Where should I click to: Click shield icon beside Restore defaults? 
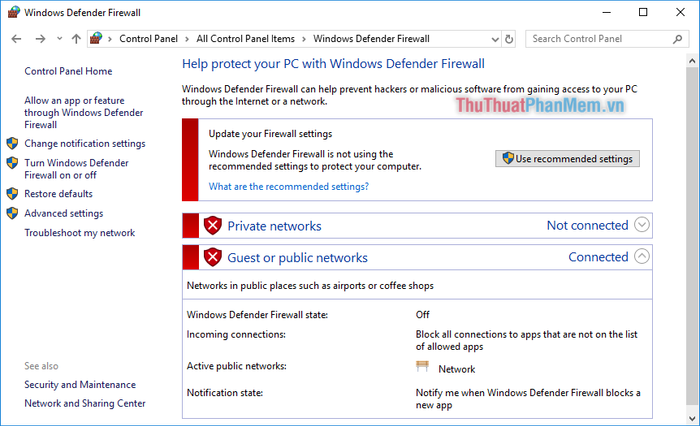pyautogui.click(x=12, y=194)
